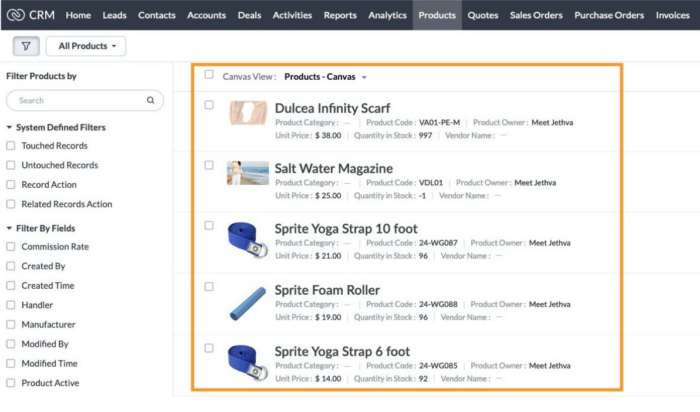Viewport: 700px width, 412px height.
Task: Open the Sprite Yoga Strap 6 foot image
Action: coord(248,362)
